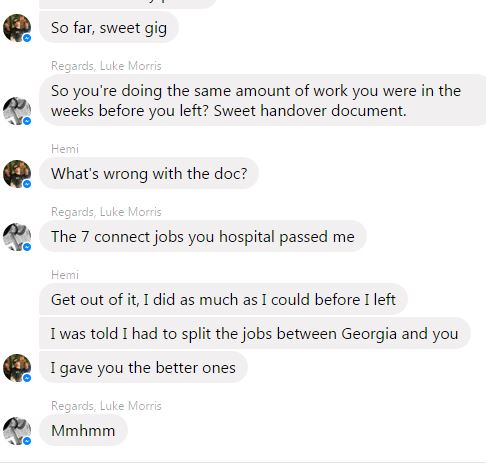486x468 pixels.
Task: Select the 'Sweet handover document' message bubble
Action: [x=262, y=100]
